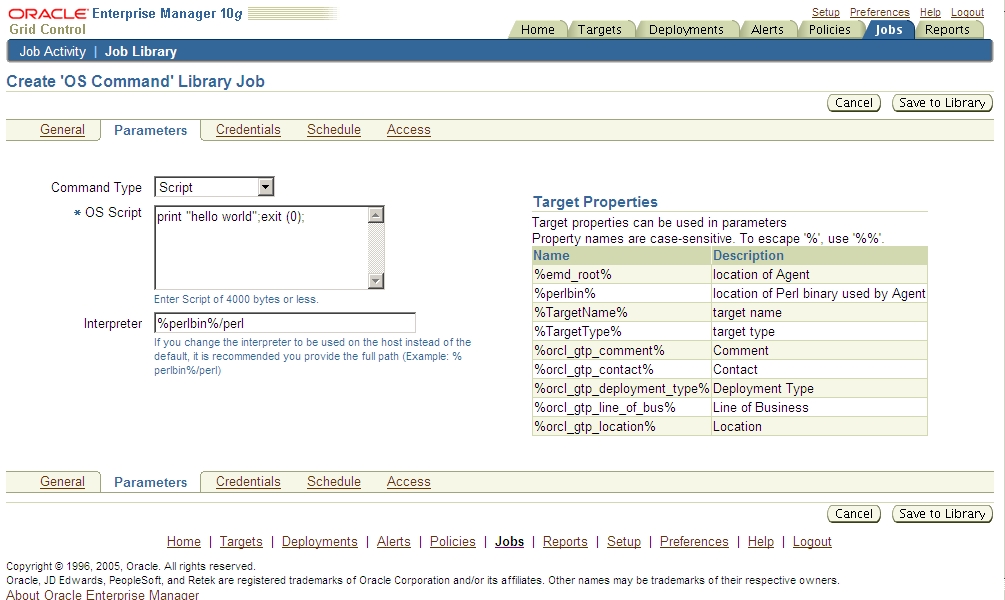Select the %orcl_gtp_line_of_bus% property cell
This screenshot has width=1005, height=600.
(622, 408)
